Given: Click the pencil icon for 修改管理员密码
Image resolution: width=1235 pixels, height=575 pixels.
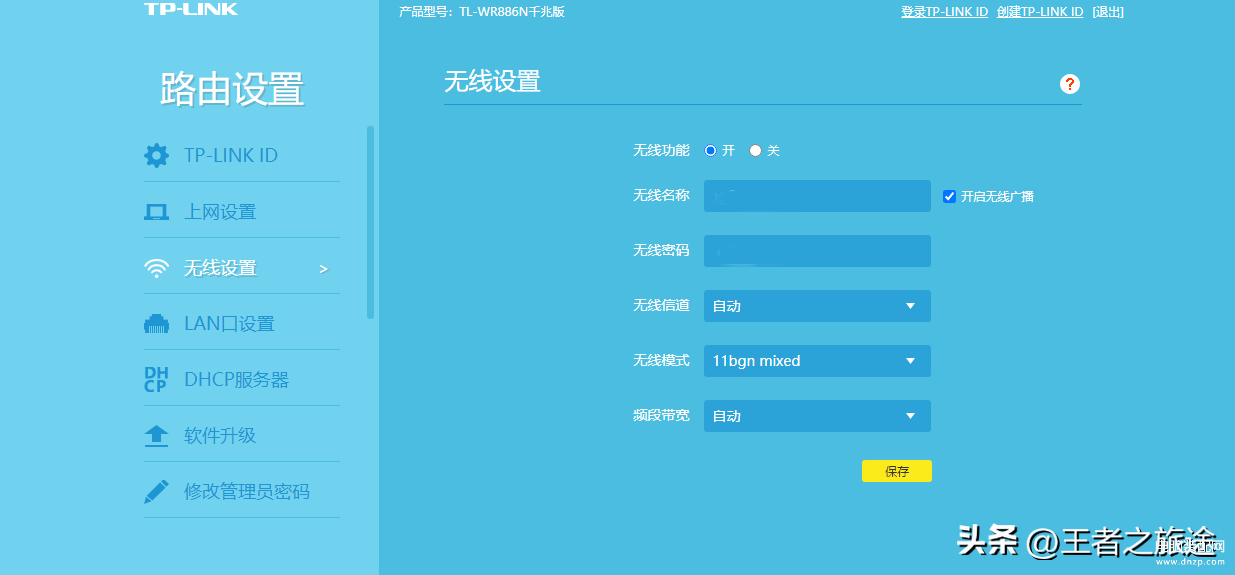Looking at the screenshot, I should pyautogui.click(x=156, y=491).
